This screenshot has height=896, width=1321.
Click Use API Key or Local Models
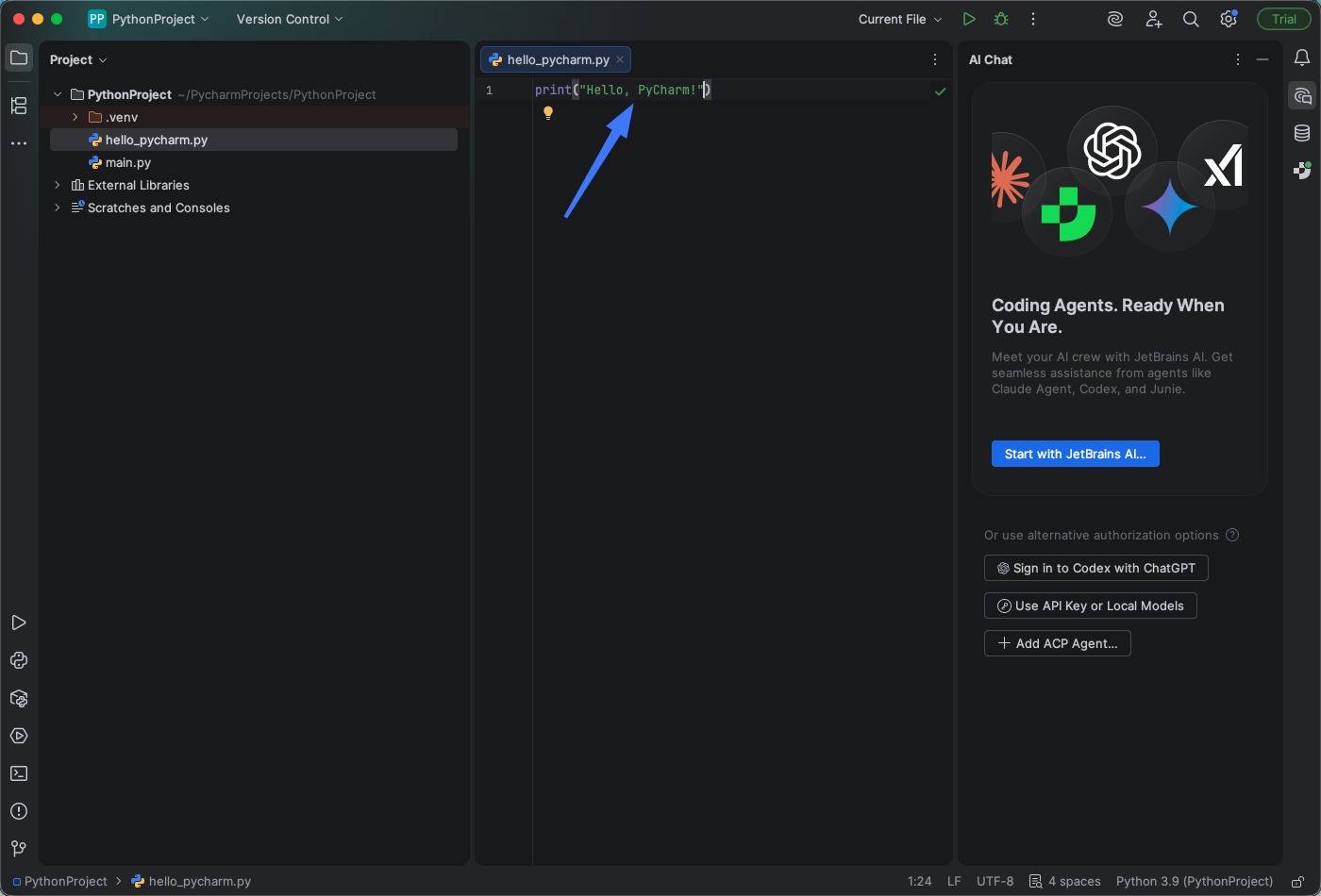point(1090,606)
